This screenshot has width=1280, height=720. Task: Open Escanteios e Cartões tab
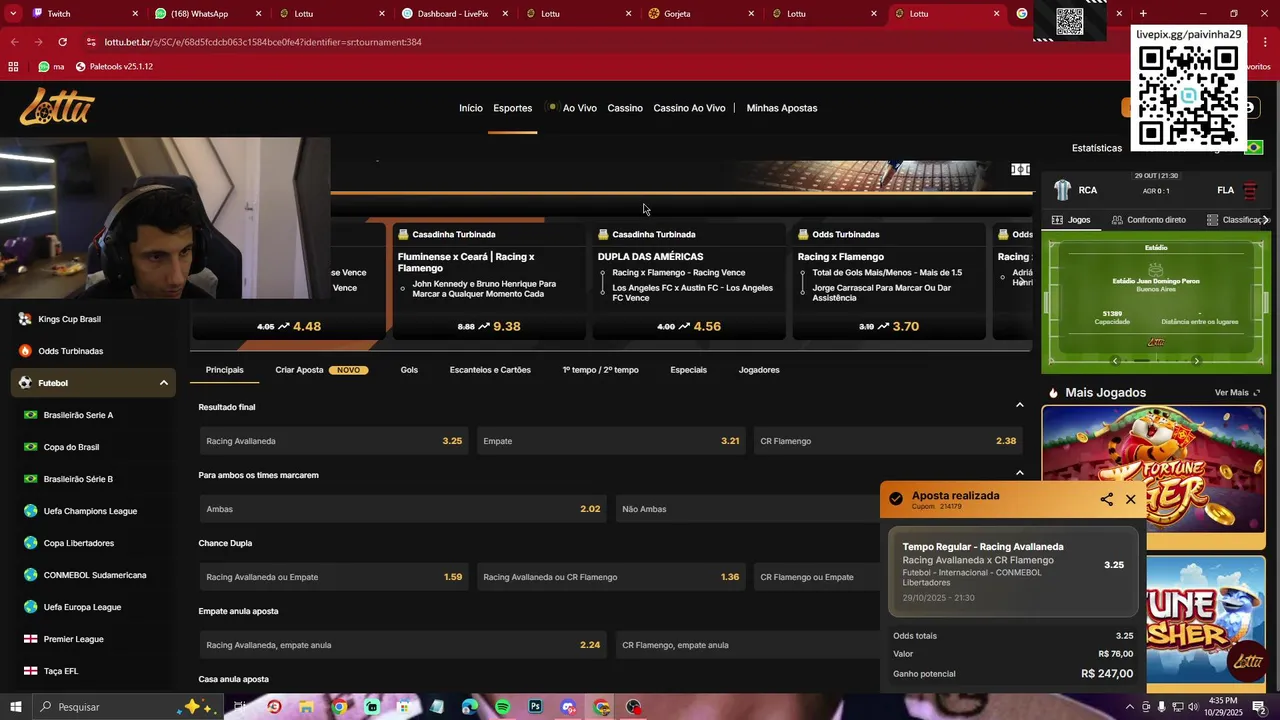point(490,370)
